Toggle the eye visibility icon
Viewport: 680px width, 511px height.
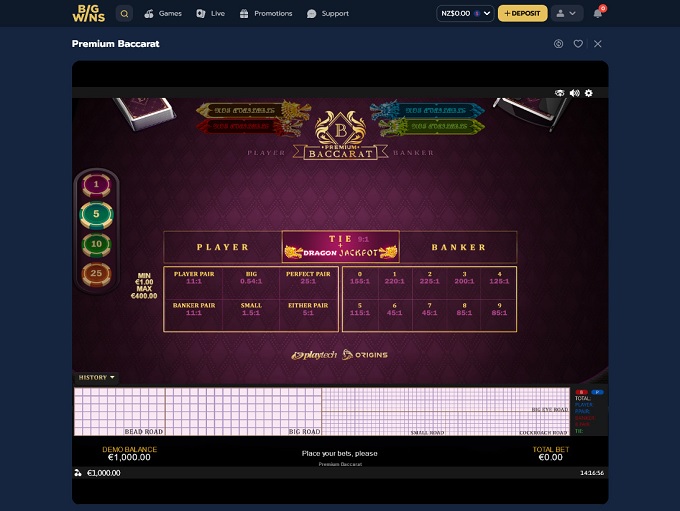pyautogui.click(x=560, y=93)
